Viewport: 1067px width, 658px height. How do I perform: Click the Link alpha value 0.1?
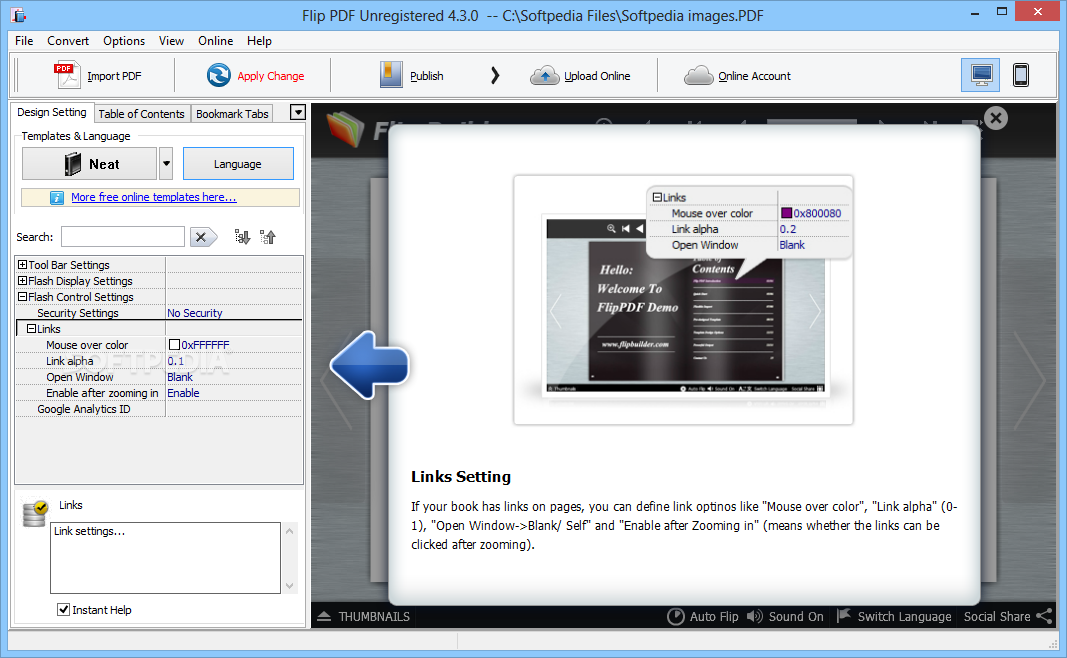176,361
